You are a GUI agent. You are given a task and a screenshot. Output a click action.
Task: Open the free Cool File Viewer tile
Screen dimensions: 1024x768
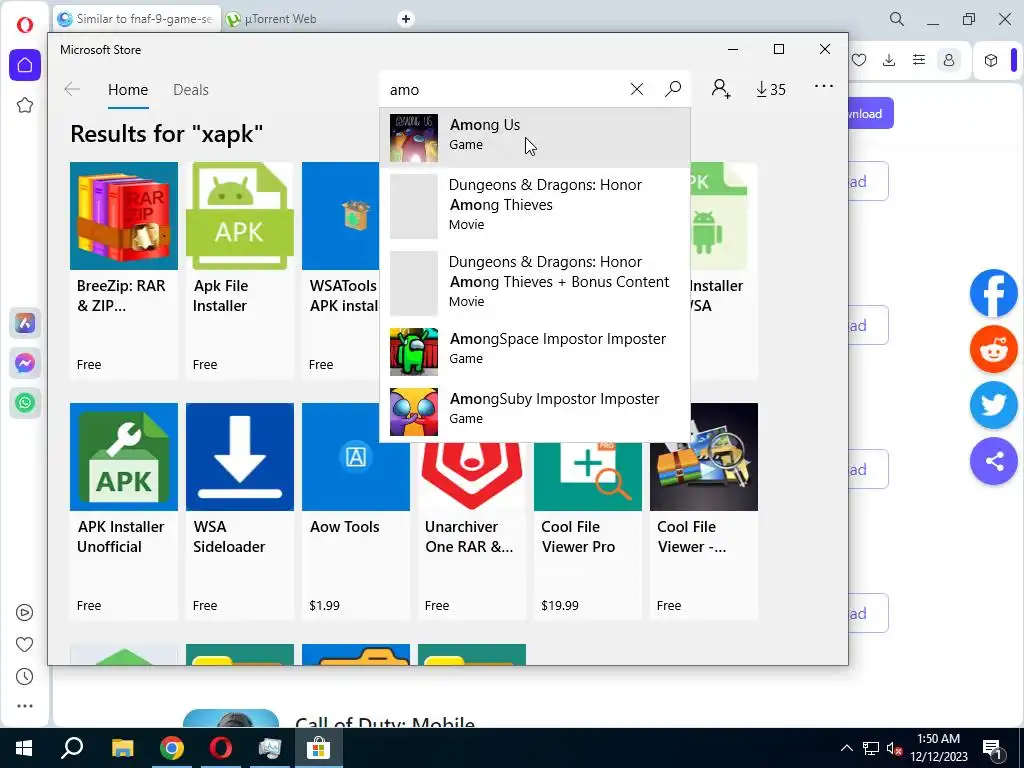click(704, 511)
